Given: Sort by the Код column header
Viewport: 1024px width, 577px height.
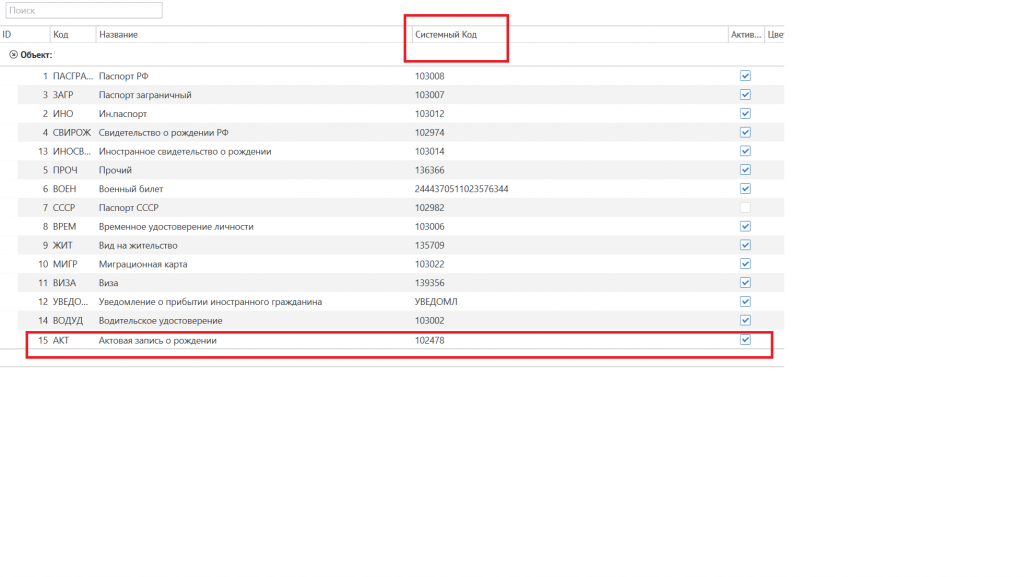Looking at the screenshot, I should 61,35.
